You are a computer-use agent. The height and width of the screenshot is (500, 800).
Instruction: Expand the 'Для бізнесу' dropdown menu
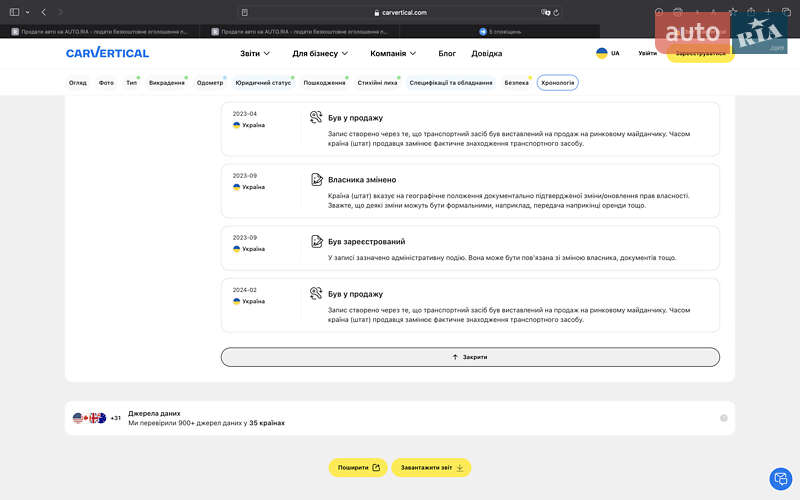click(320, 53)
